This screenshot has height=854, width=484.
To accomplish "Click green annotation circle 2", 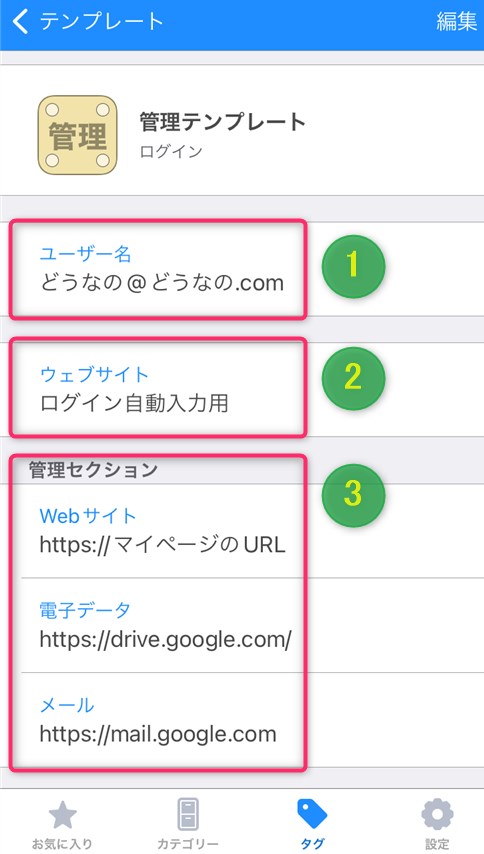I will [x=353, y=377].
